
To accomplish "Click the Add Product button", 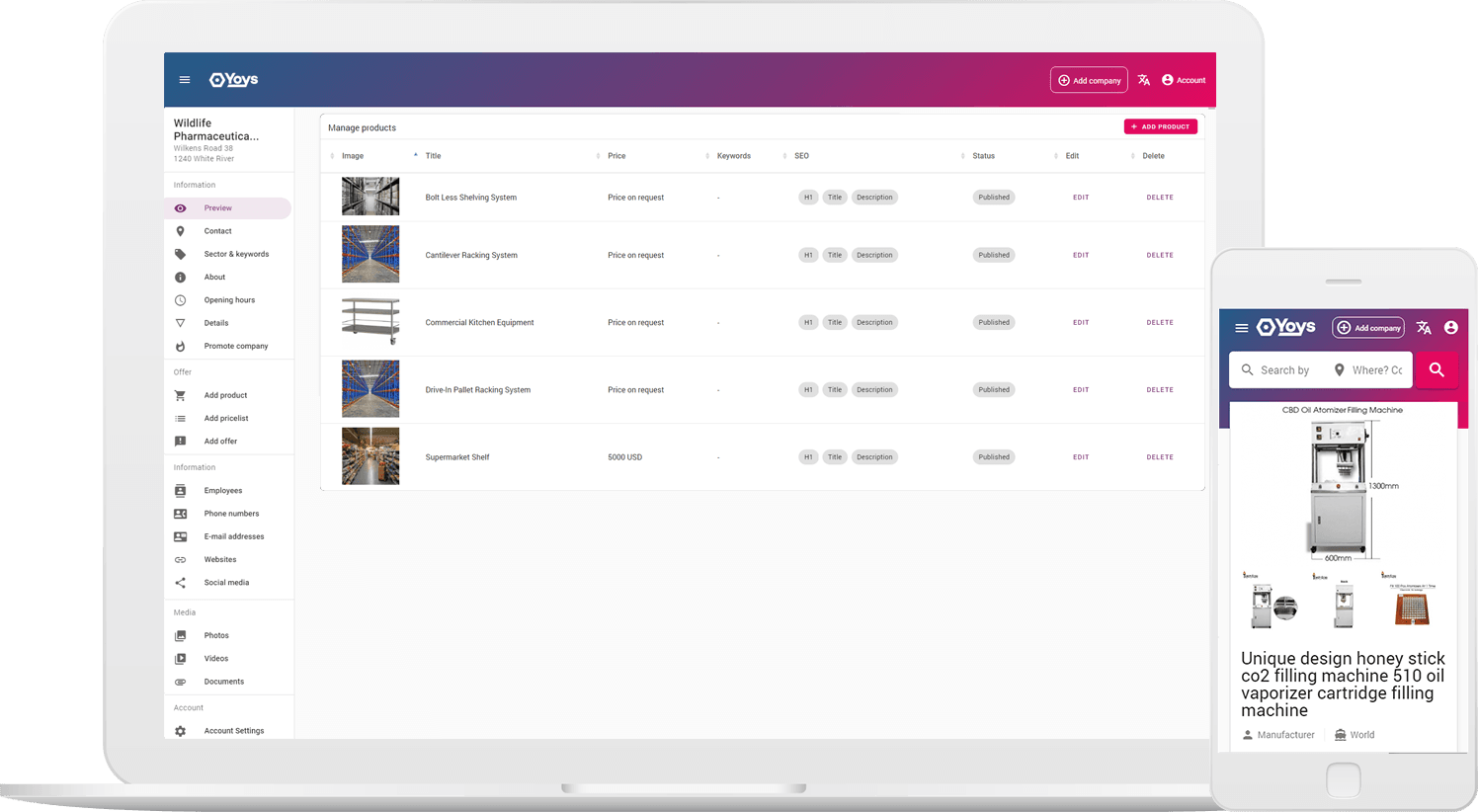I will pyautogui.click(x=1160, y=126).
